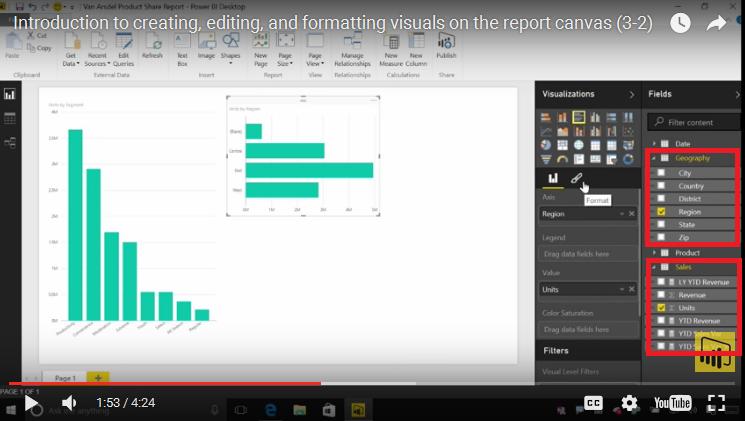Screen dimensions: 745x421
Task: Check the District field checkbox
Action: tap(661, 199)
